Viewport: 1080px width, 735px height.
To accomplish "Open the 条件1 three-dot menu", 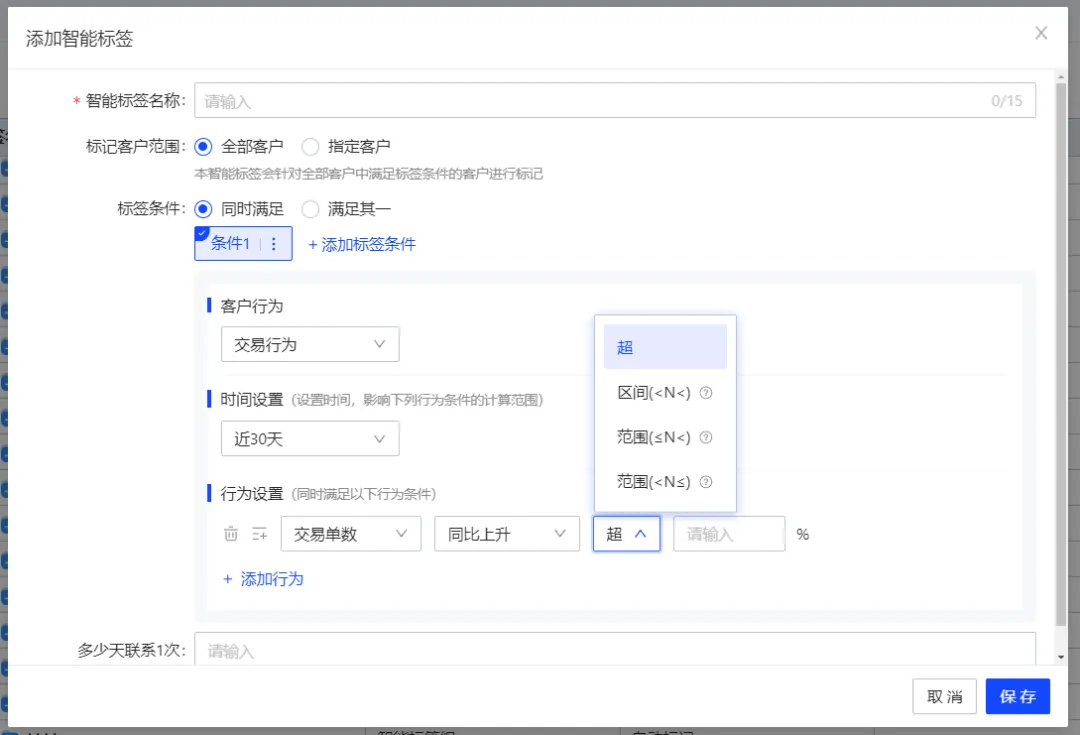I will pyautogui.click(x=273, y=244).
